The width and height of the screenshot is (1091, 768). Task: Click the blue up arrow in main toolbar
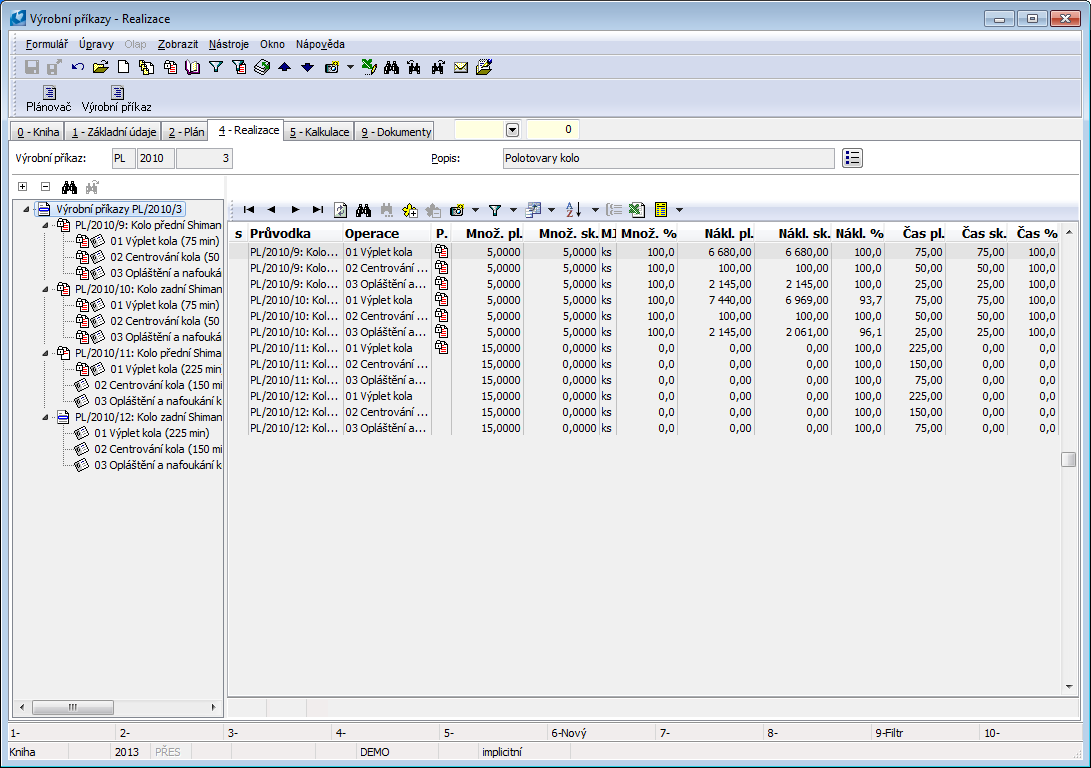[x=285, y=68]
